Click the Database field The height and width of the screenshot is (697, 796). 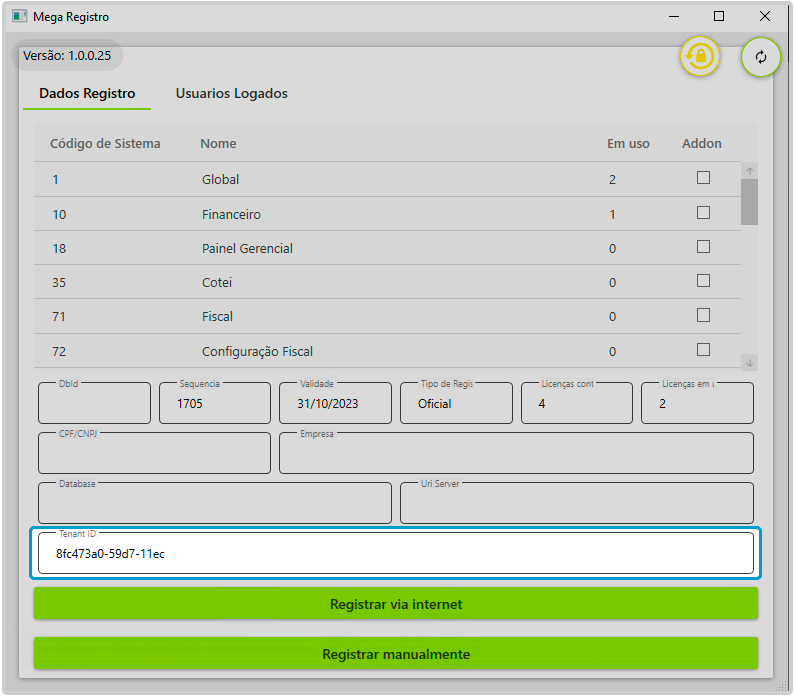215,503
